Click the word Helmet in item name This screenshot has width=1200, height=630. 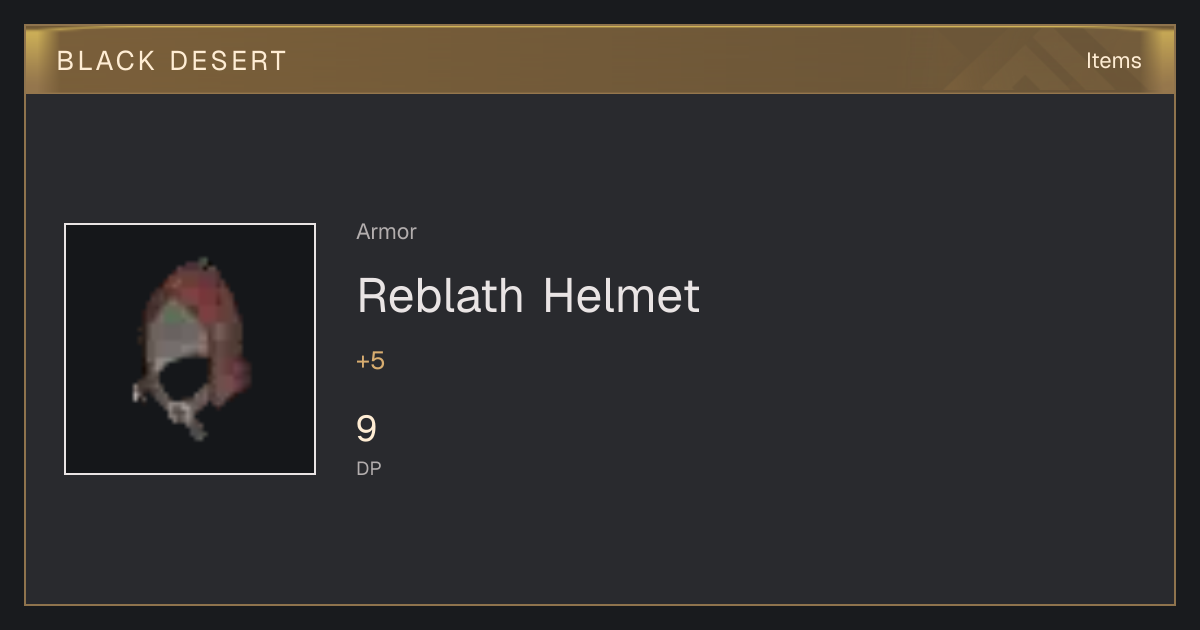(x=622, y=296)
